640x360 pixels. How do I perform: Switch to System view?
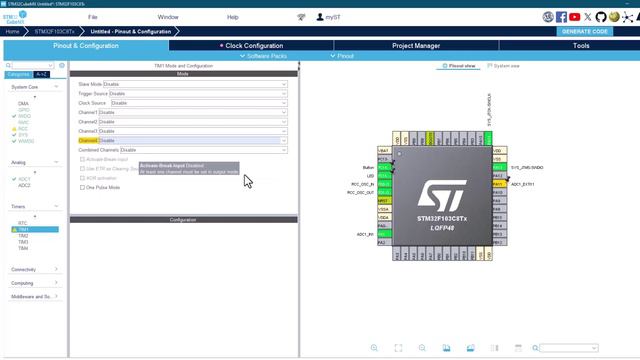point(503,66)
